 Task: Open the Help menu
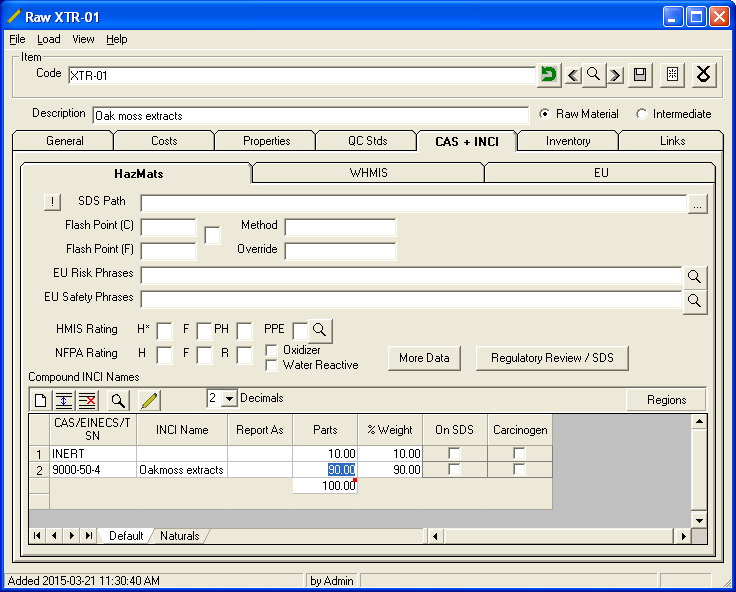[116, 39]
